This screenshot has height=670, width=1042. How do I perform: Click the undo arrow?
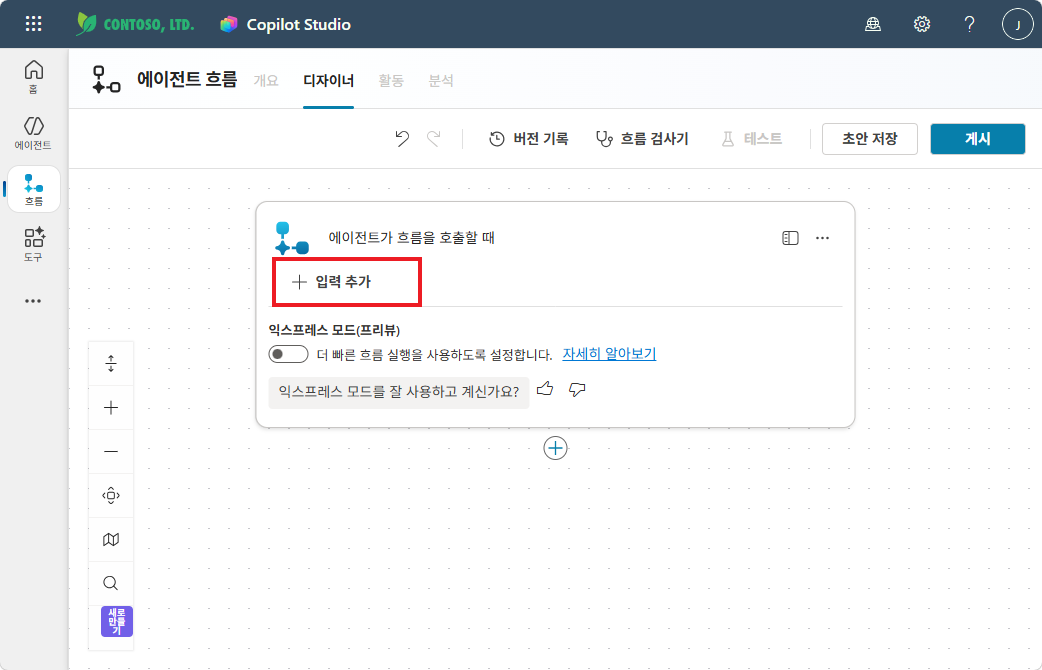coord(402,138)
